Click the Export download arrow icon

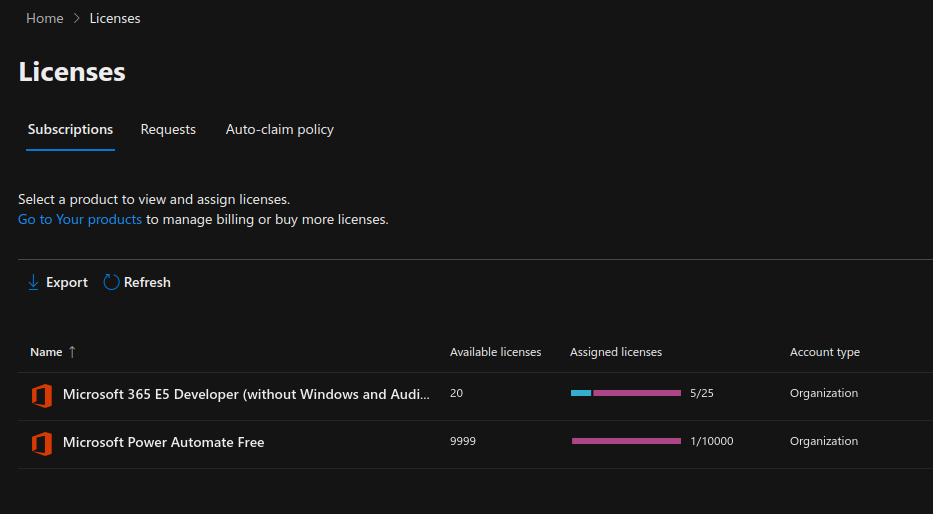pyautogui.click(x=33, y=282)
